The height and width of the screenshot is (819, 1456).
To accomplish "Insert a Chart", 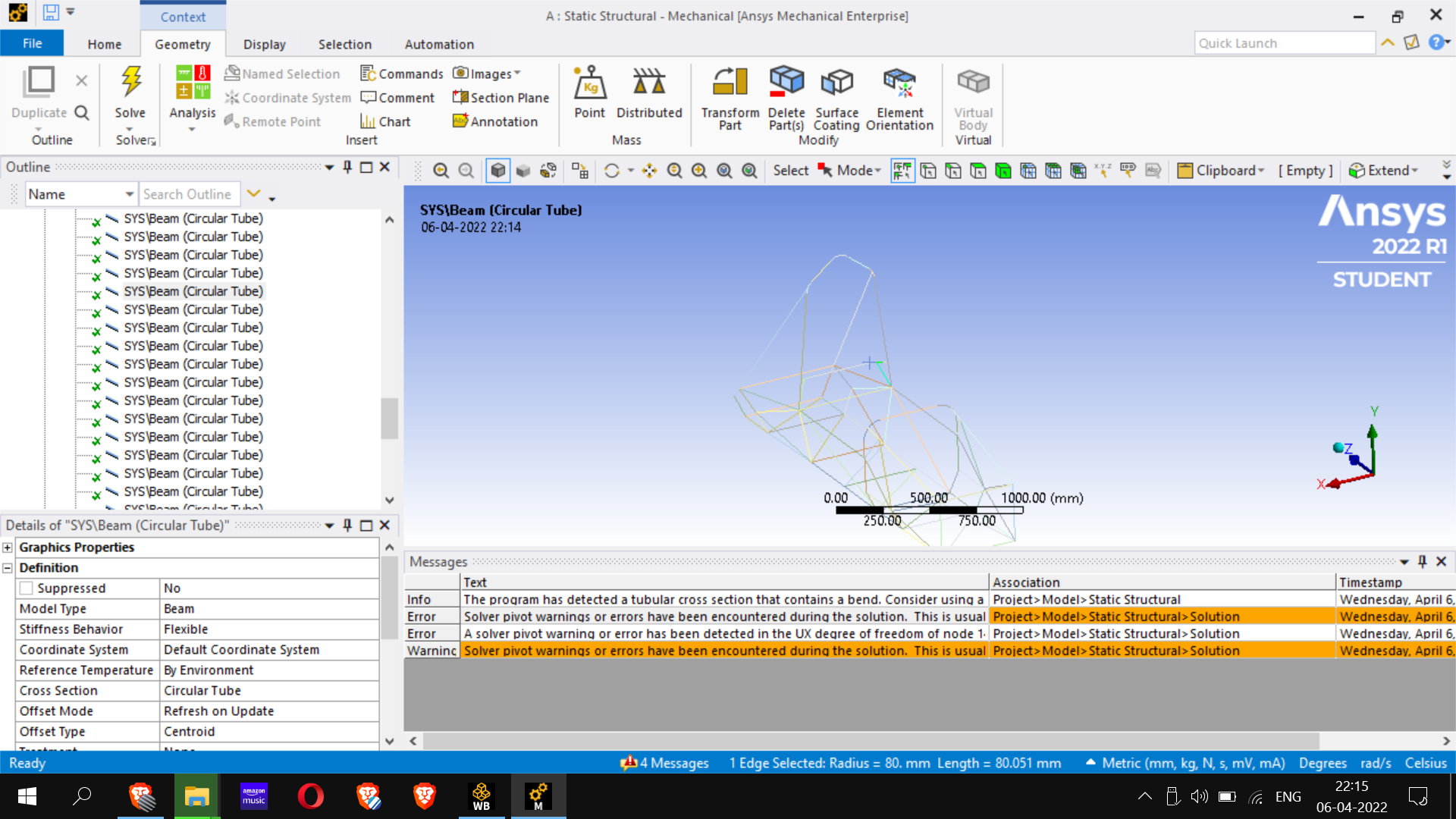I will 385,121.
